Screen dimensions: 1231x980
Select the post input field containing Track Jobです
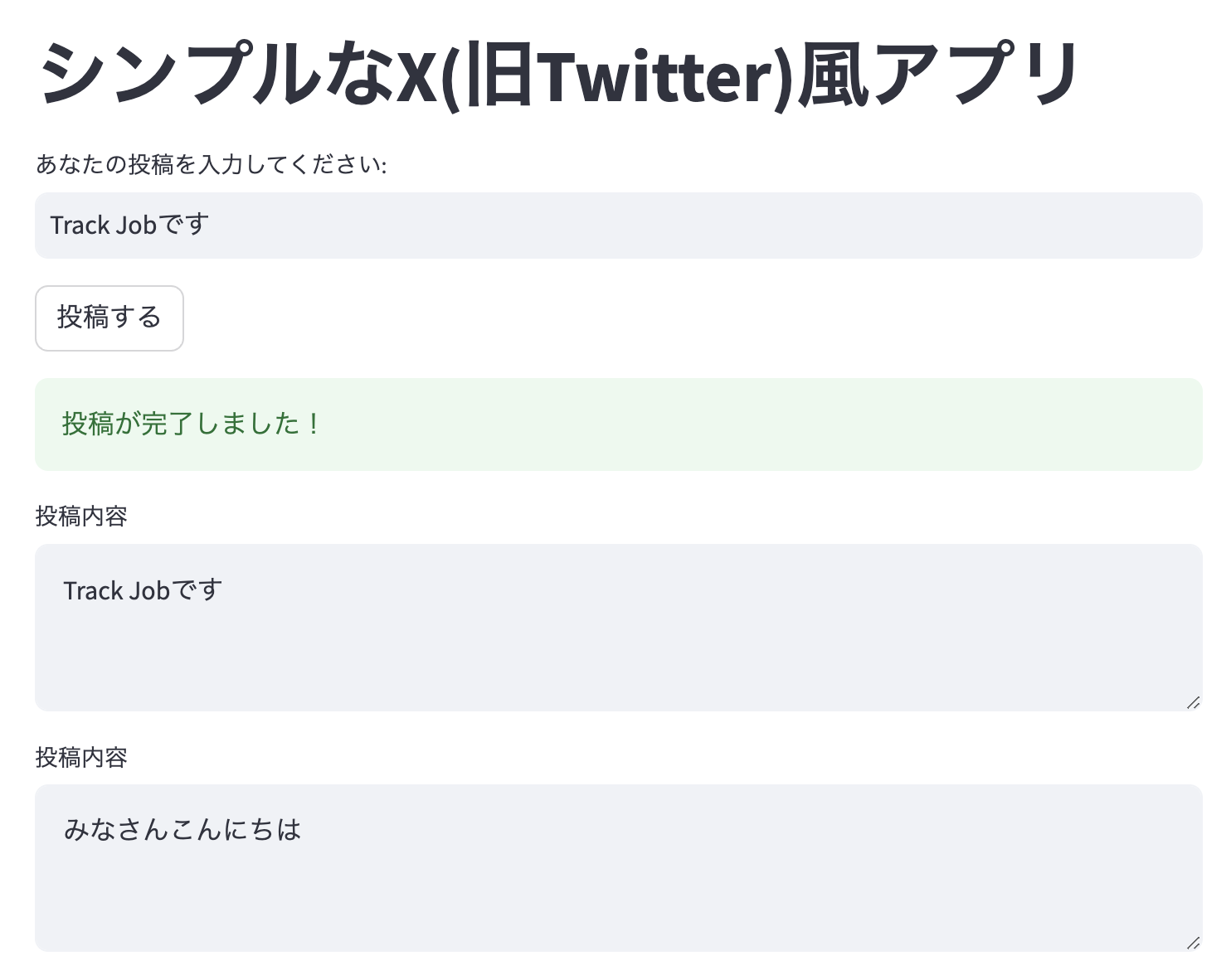[617, 225]
